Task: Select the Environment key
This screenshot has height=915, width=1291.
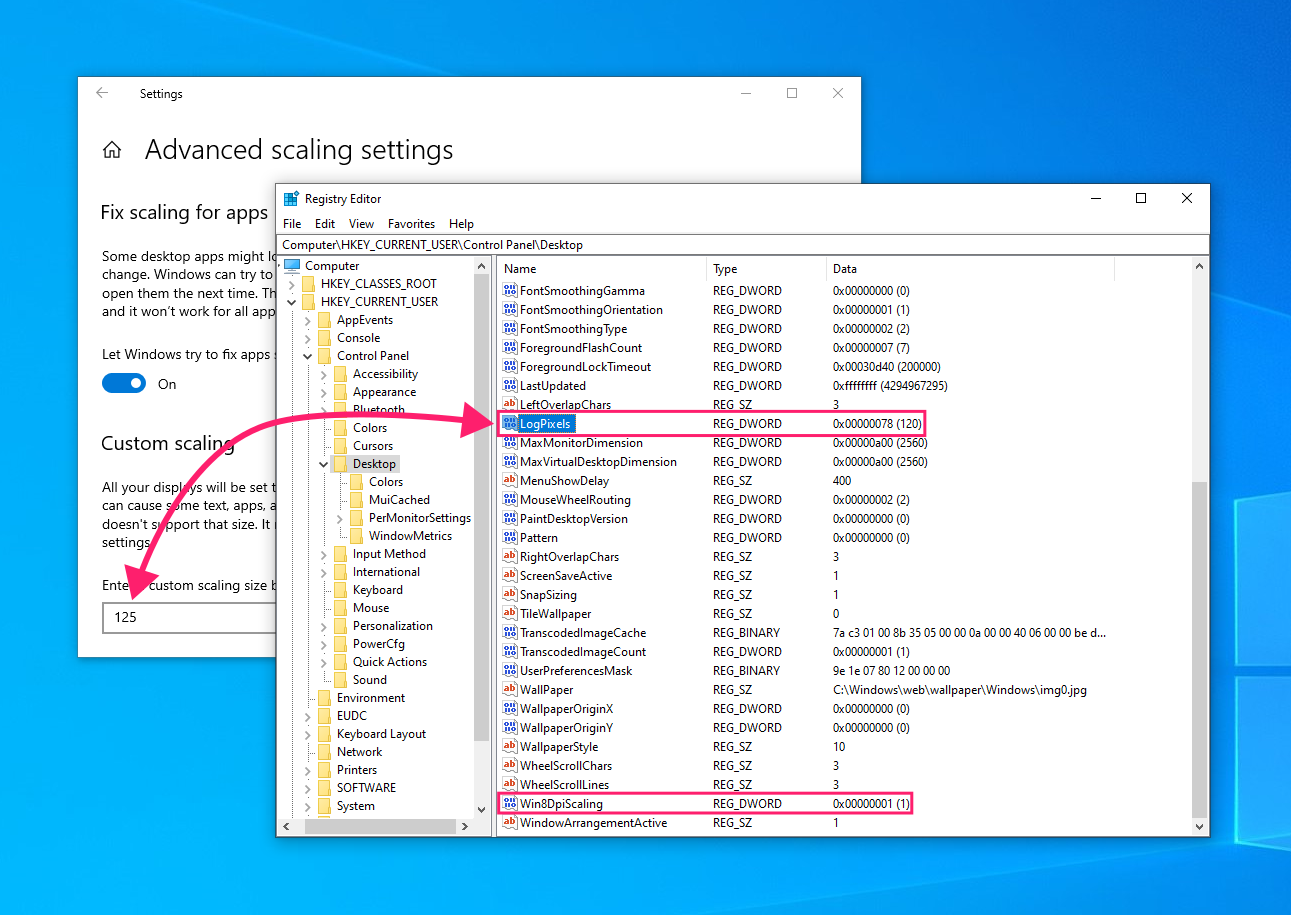Action: point(371,698)
